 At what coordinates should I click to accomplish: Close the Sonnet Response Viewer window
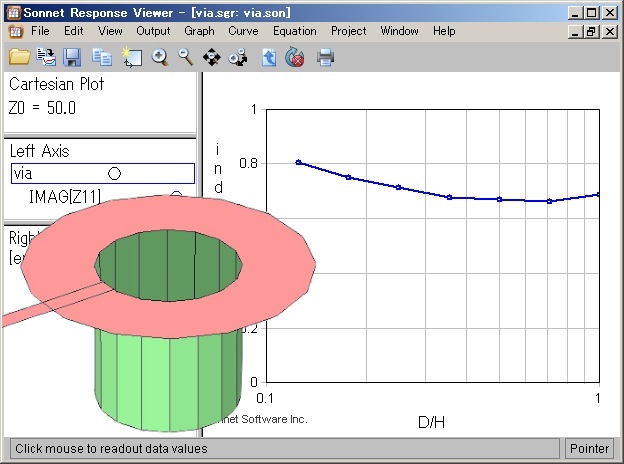(610, 13)
